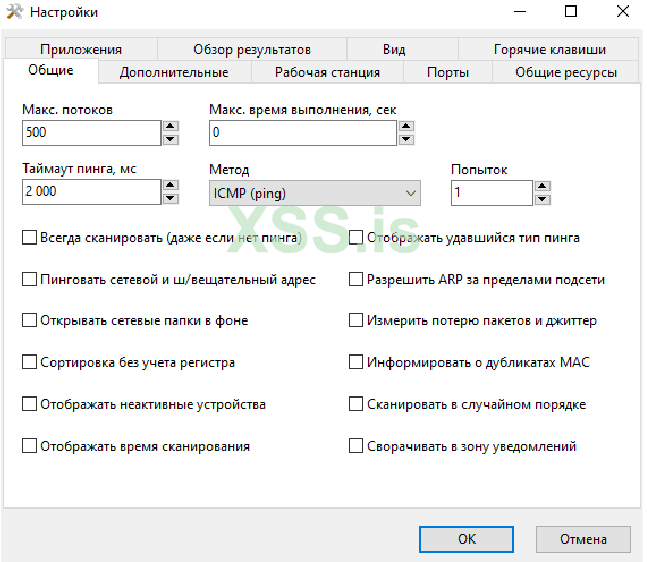Check Отображать неактивные устройства
This screenshot has width=647, height=562.
pyautogui.click(x=29, y=404)
